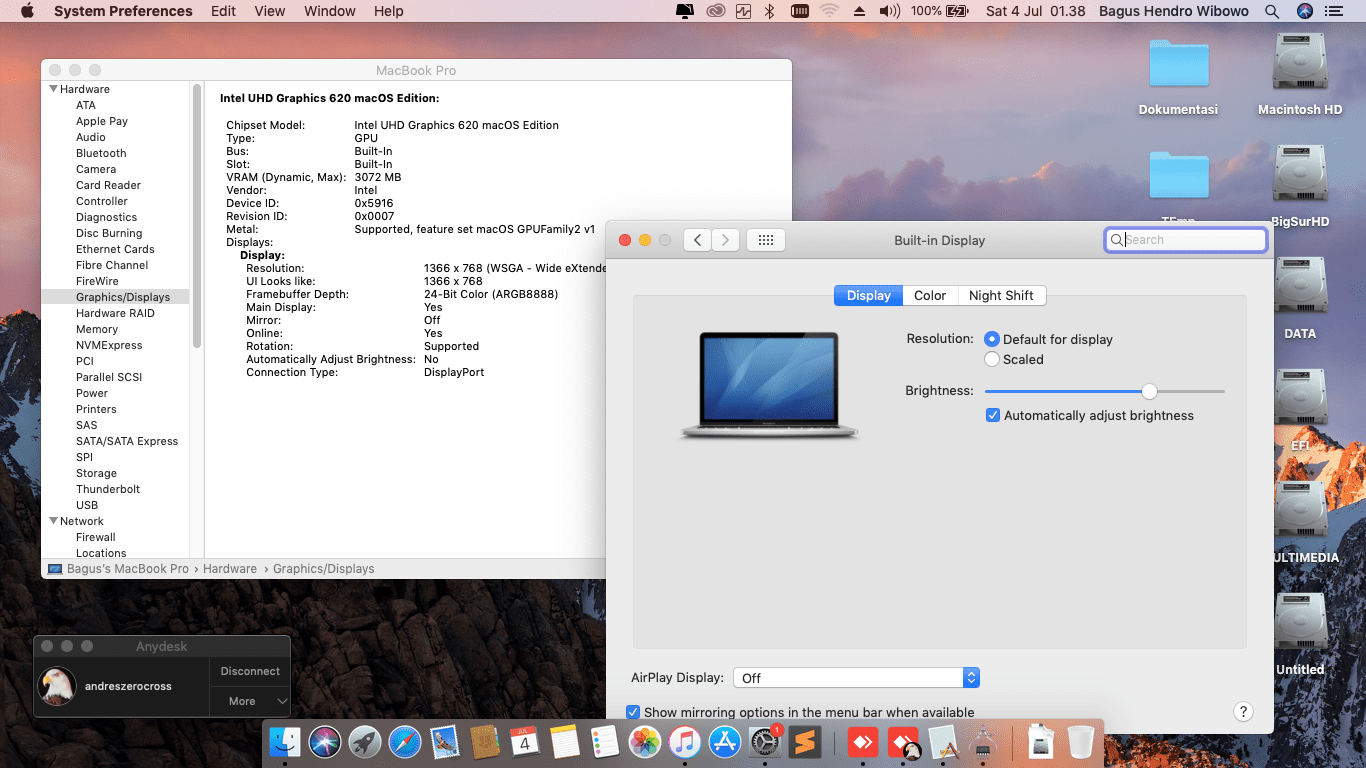
Task: Click sidebar scrollbar in MacBook Pro window
Action: click(197, 215)
